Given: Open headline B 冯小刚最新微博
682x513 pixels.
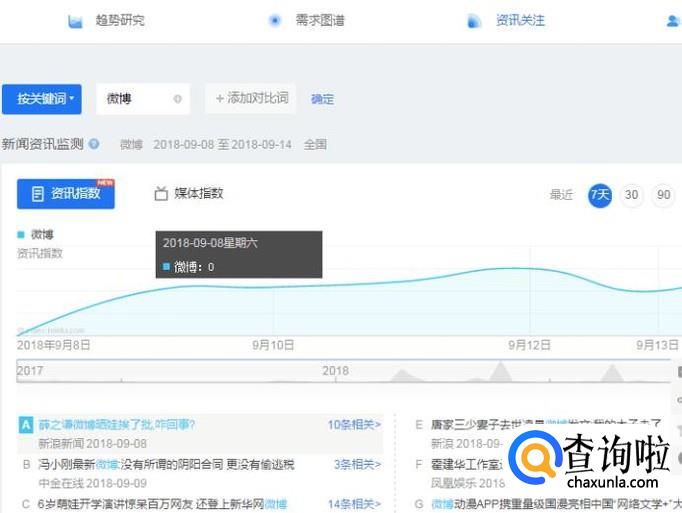Looking at the screenshot, I should pyautogui.click(x=166, y=465).
